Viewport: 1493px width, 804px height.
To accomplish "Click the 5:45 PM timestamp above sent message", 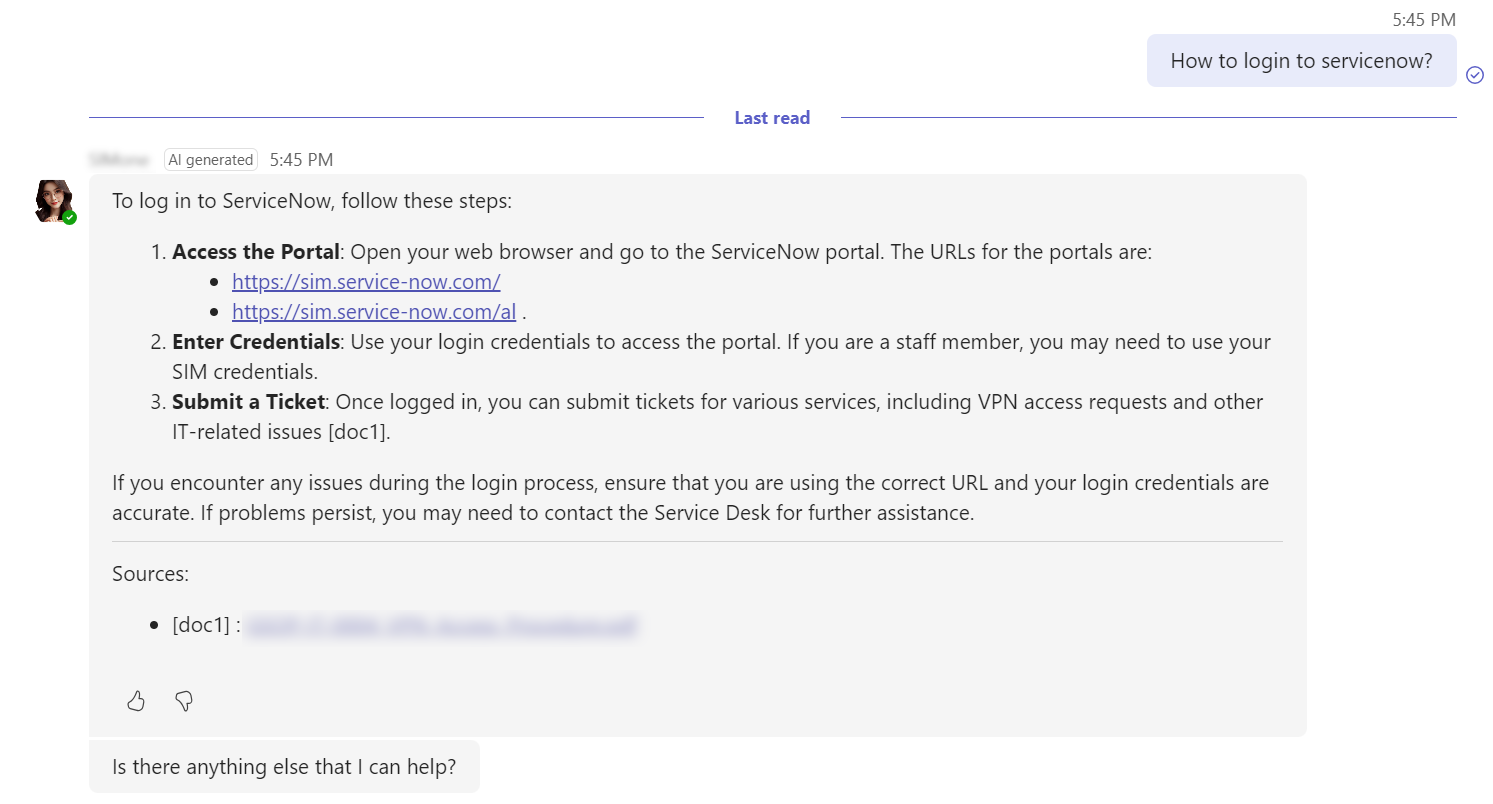I will 1424,19.
